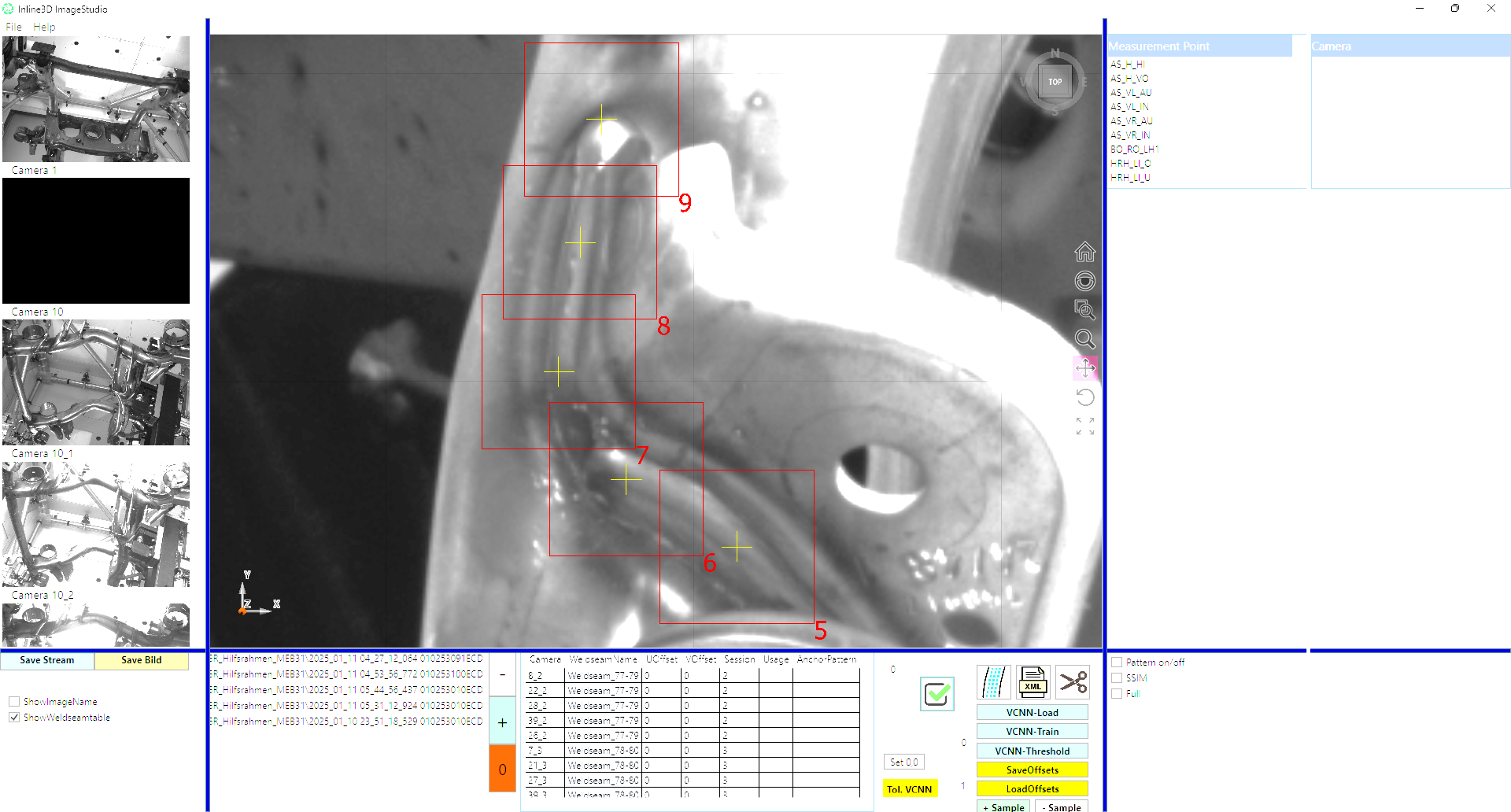The image size is (1511, 812).
Task: Click the weld seam pattern dotted icon
Action: pyautogui.click(x=994, y=682)
